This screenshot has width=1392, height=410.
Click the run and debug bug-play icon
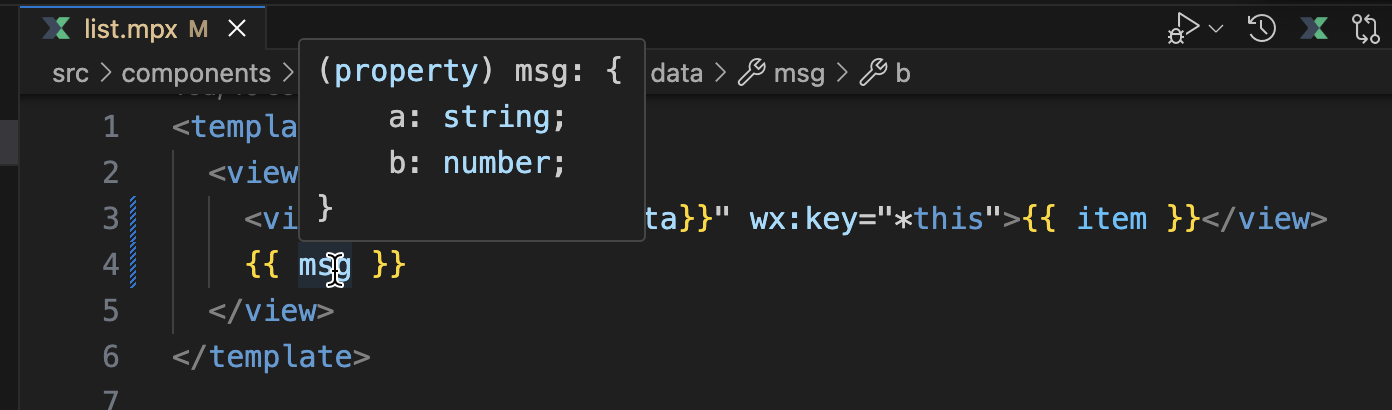coord(1183,29)
